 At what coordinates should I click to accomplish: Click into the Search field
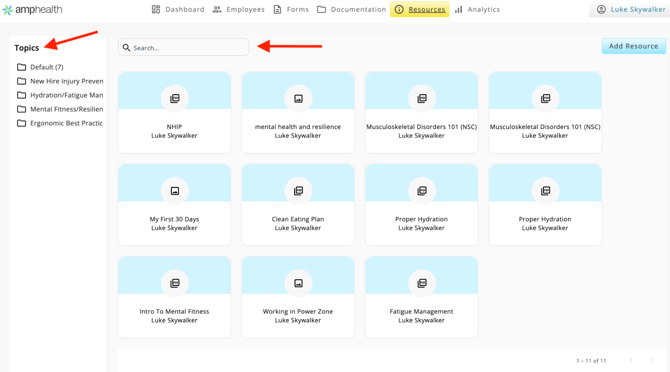coord(184,47)
